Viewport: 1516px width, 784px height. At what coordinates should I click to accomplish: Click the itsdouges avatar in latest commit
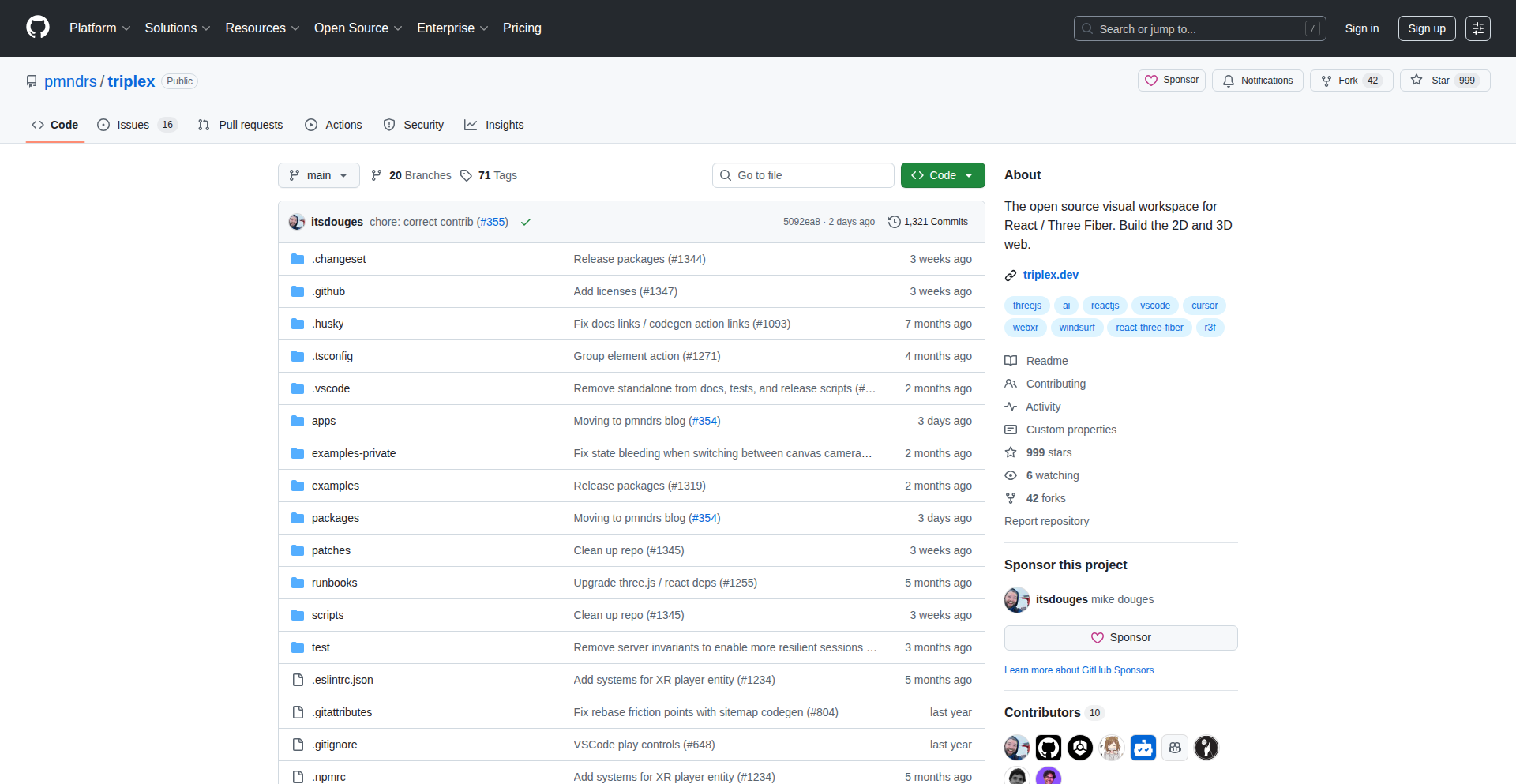point(297,222)
